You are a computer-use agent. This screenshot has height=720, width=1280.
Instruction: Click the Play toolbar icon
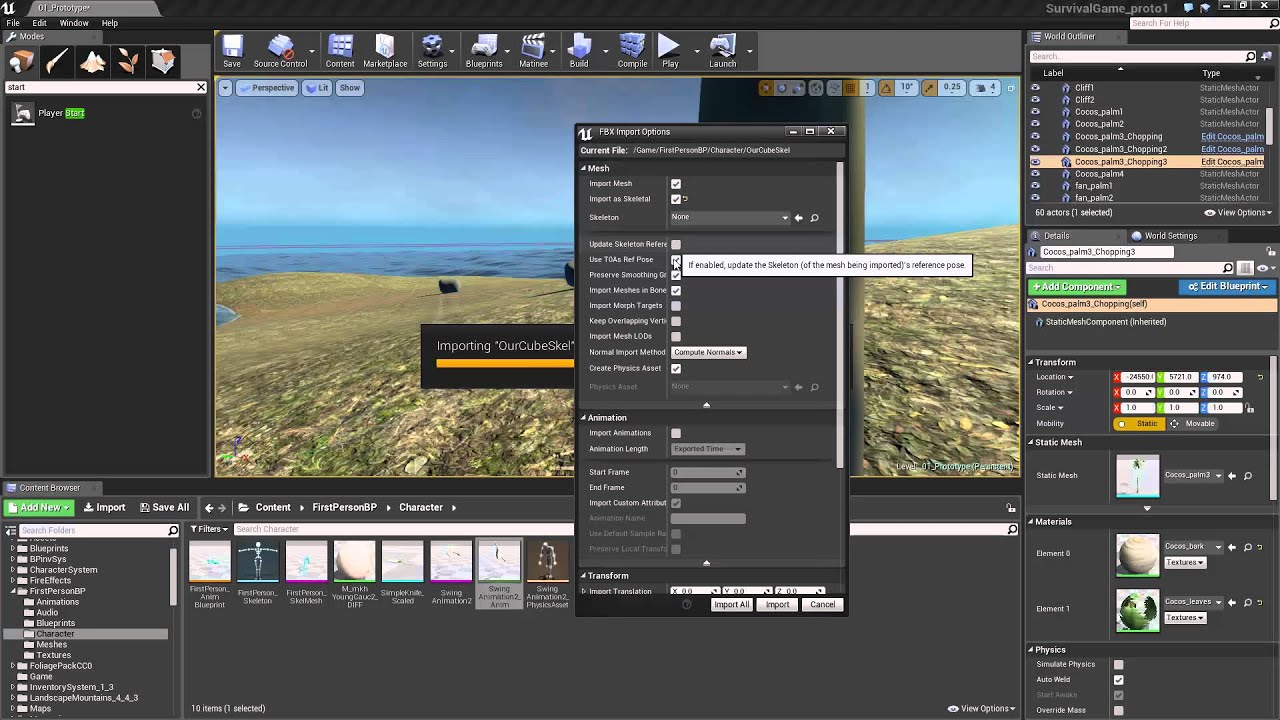click(x=670, y=52)
